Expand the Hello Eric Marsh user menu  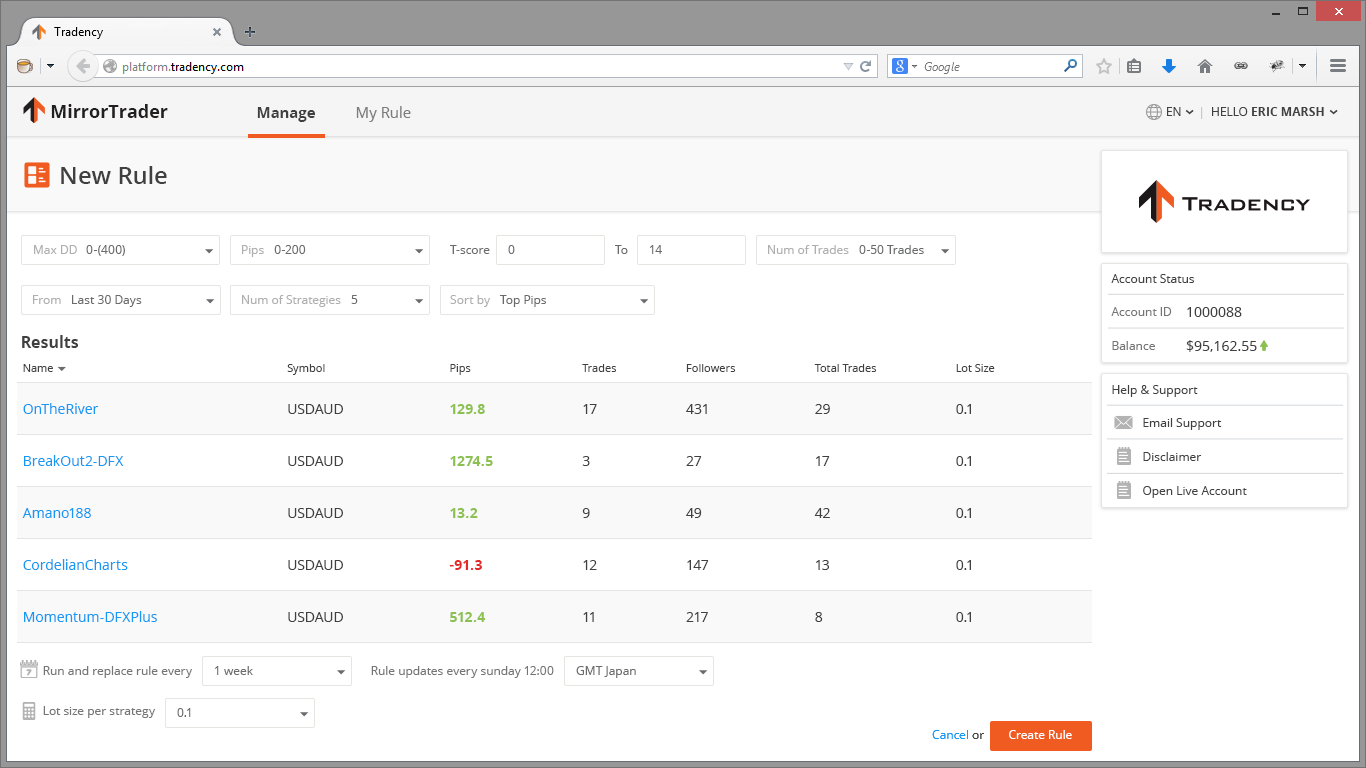(1274, 112)
